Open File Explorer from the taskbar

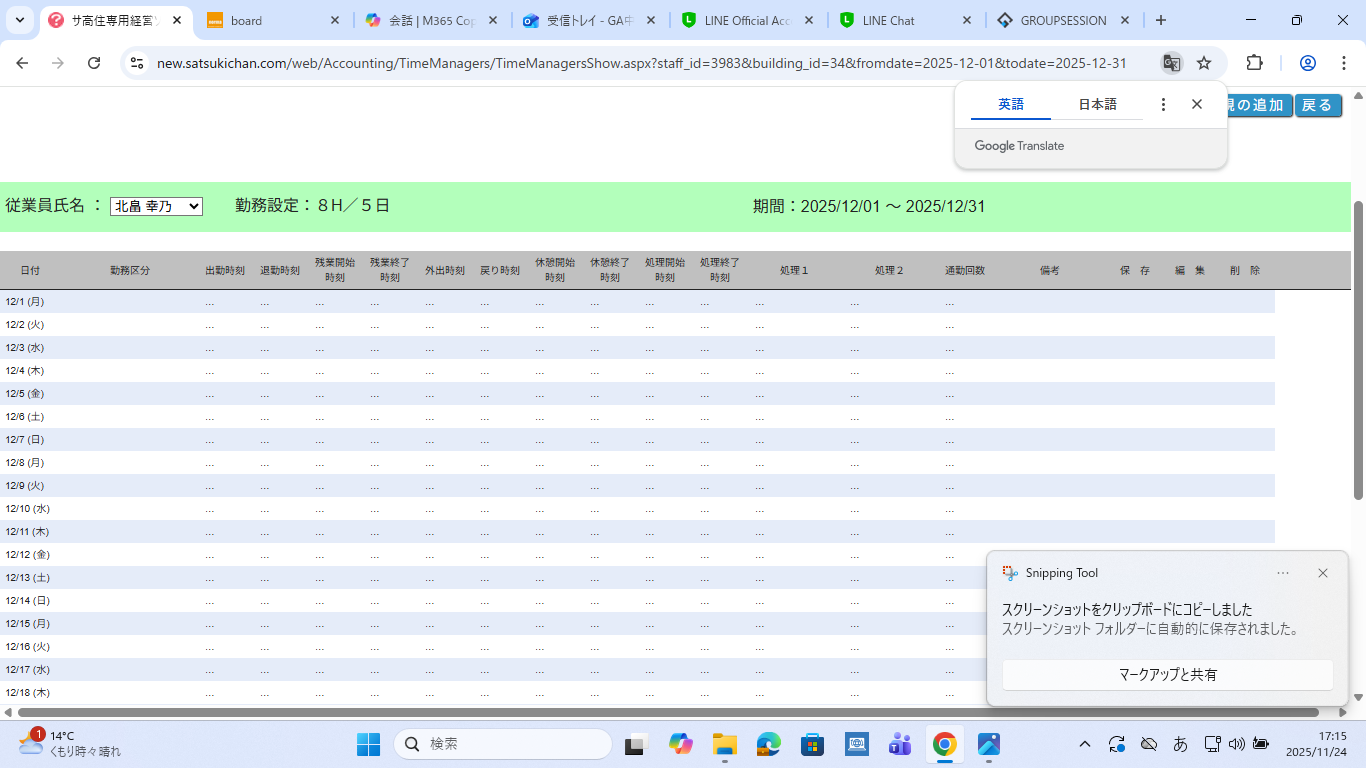coord(725,744)
